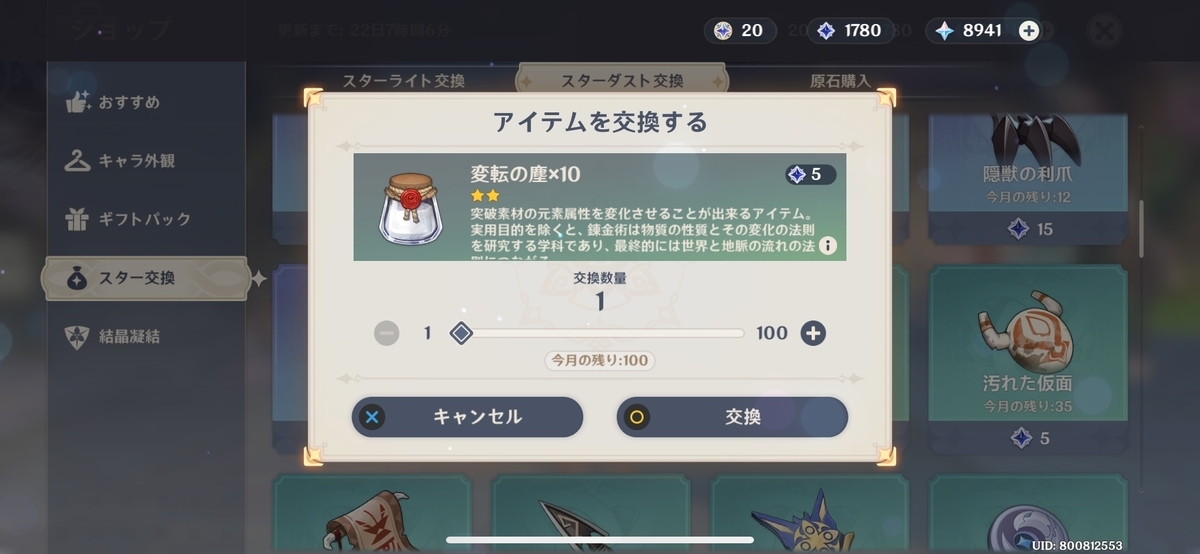1200x554 pixels.
Task: Click the キャンセル button
Action: [x=467, y=417]
